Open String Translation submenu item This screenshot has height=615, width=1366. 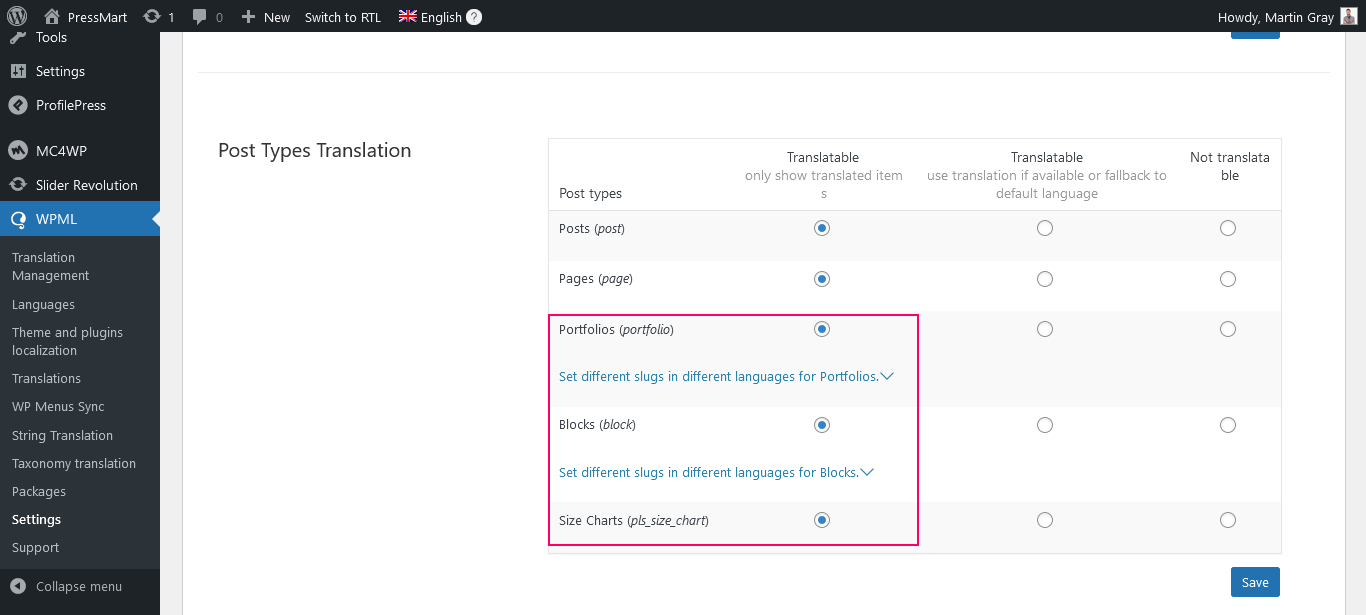(x=62, y=435)
